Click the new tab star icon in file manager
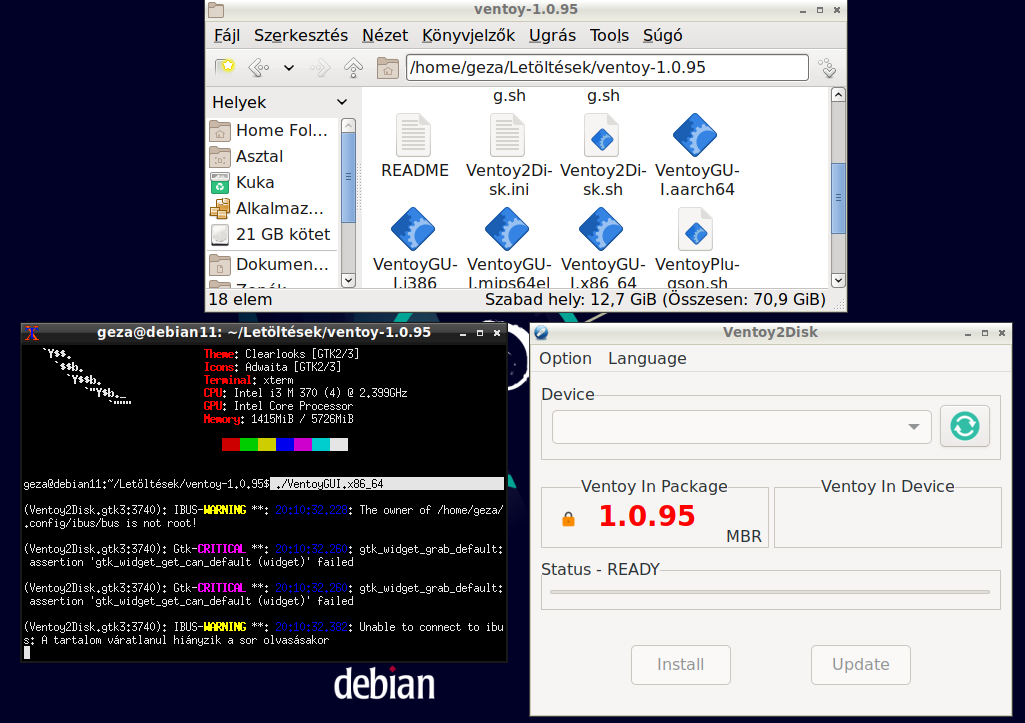Screen dimensions: 1025x723 226,67
